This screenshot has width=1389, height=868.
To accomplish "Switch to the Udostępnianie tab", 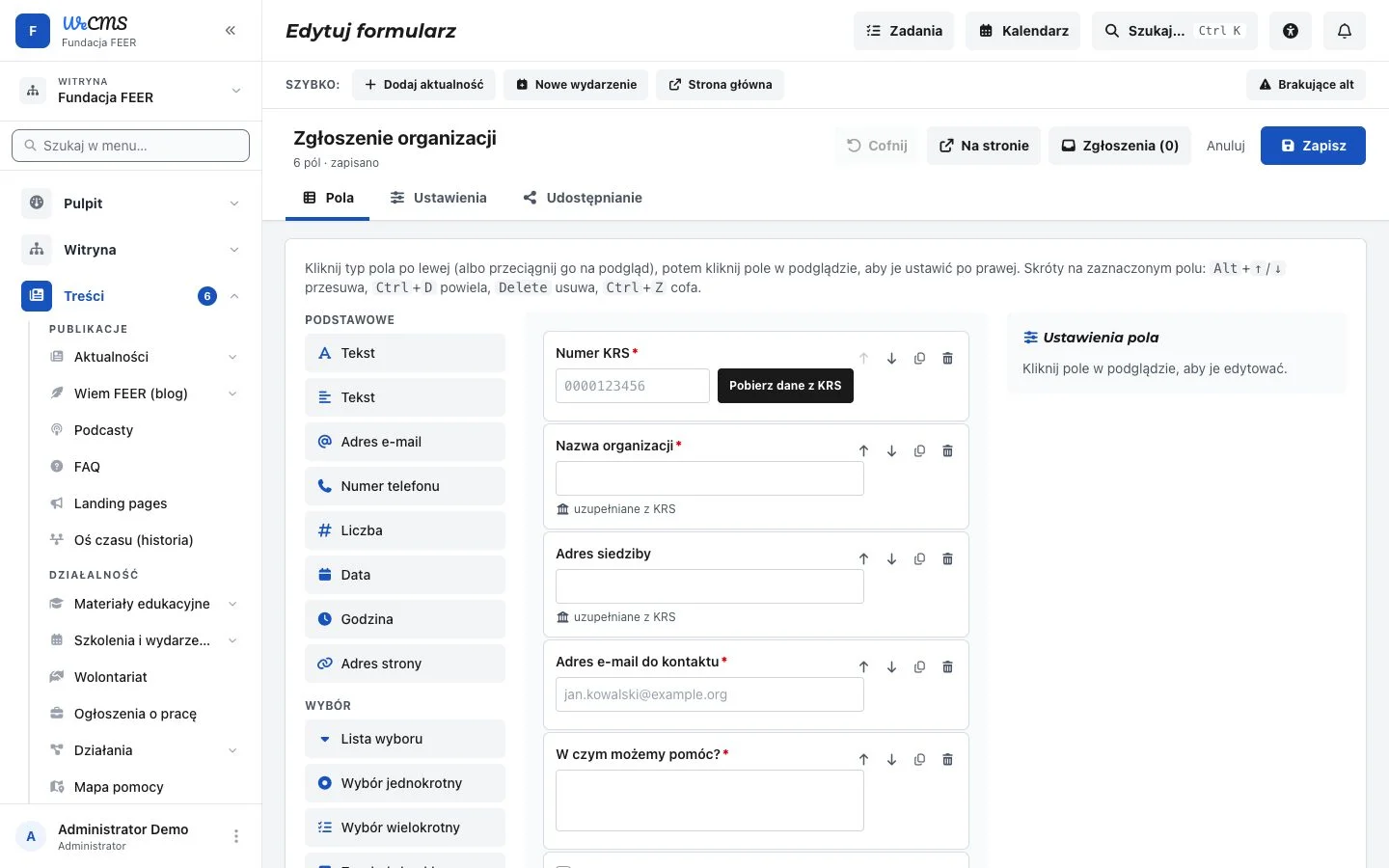I will [583, 198].
